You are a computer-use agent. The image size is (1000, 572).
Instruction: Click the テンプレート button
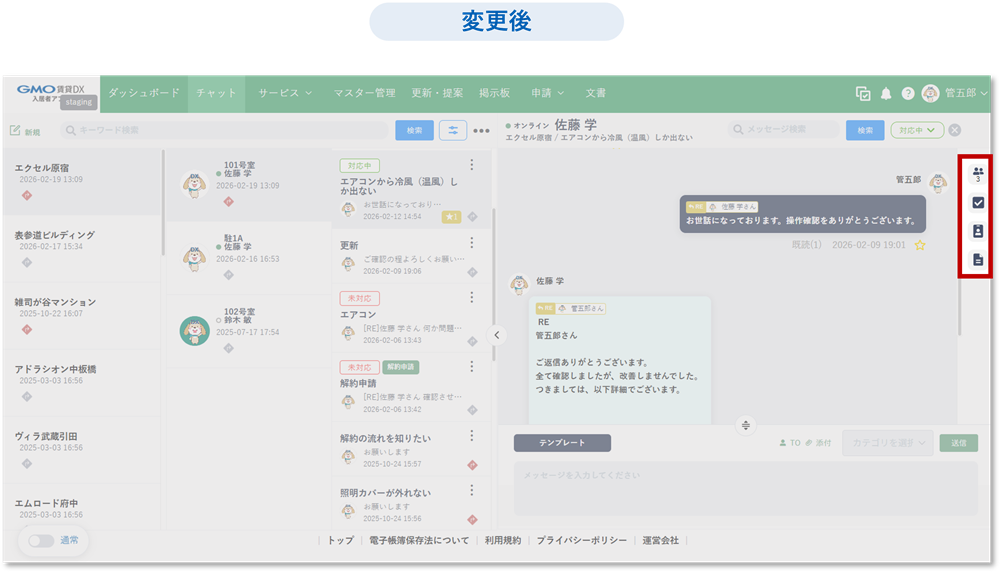[562, 443]
